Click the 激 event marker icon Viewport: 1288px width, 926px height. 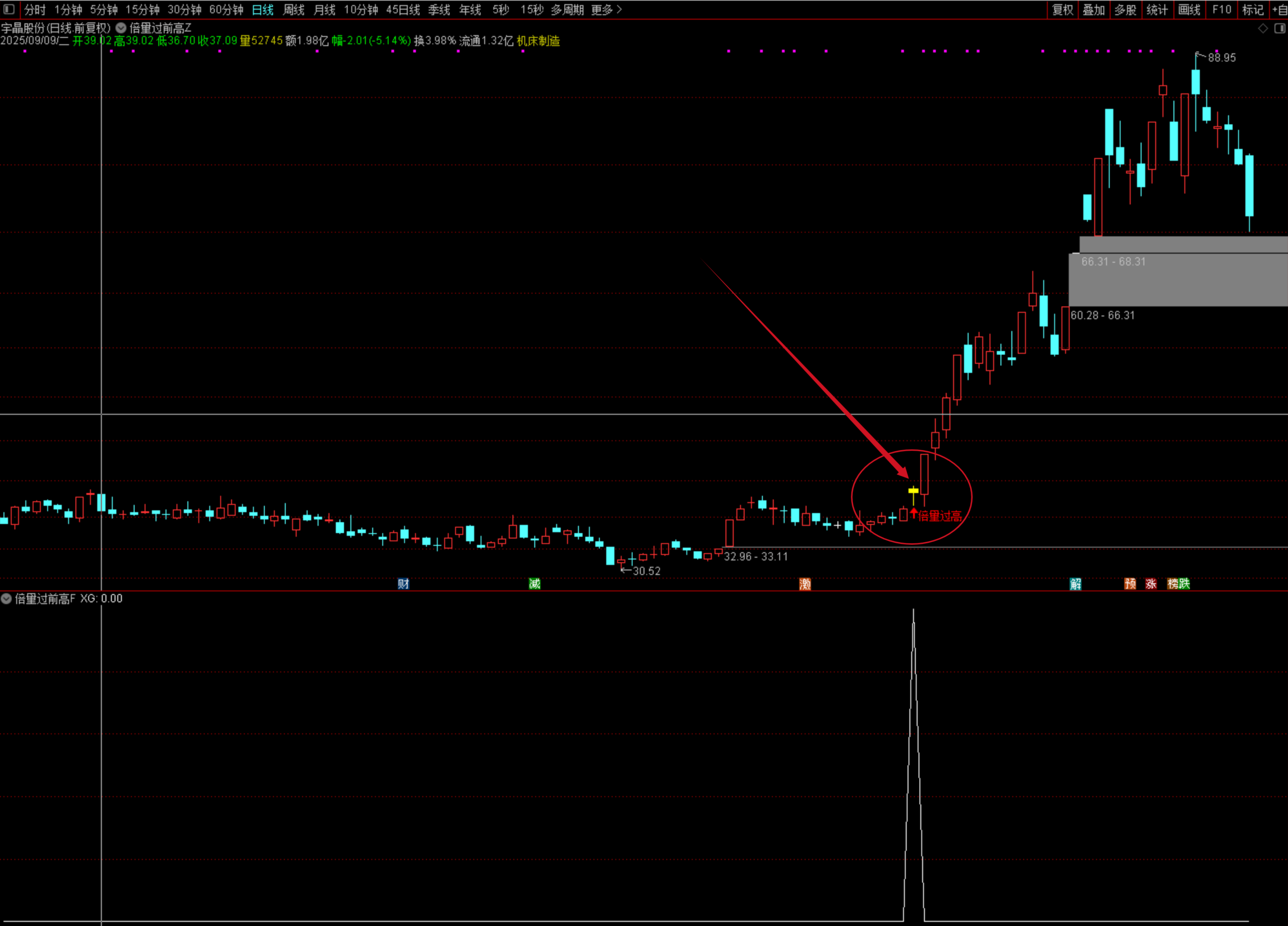(804, 583)
